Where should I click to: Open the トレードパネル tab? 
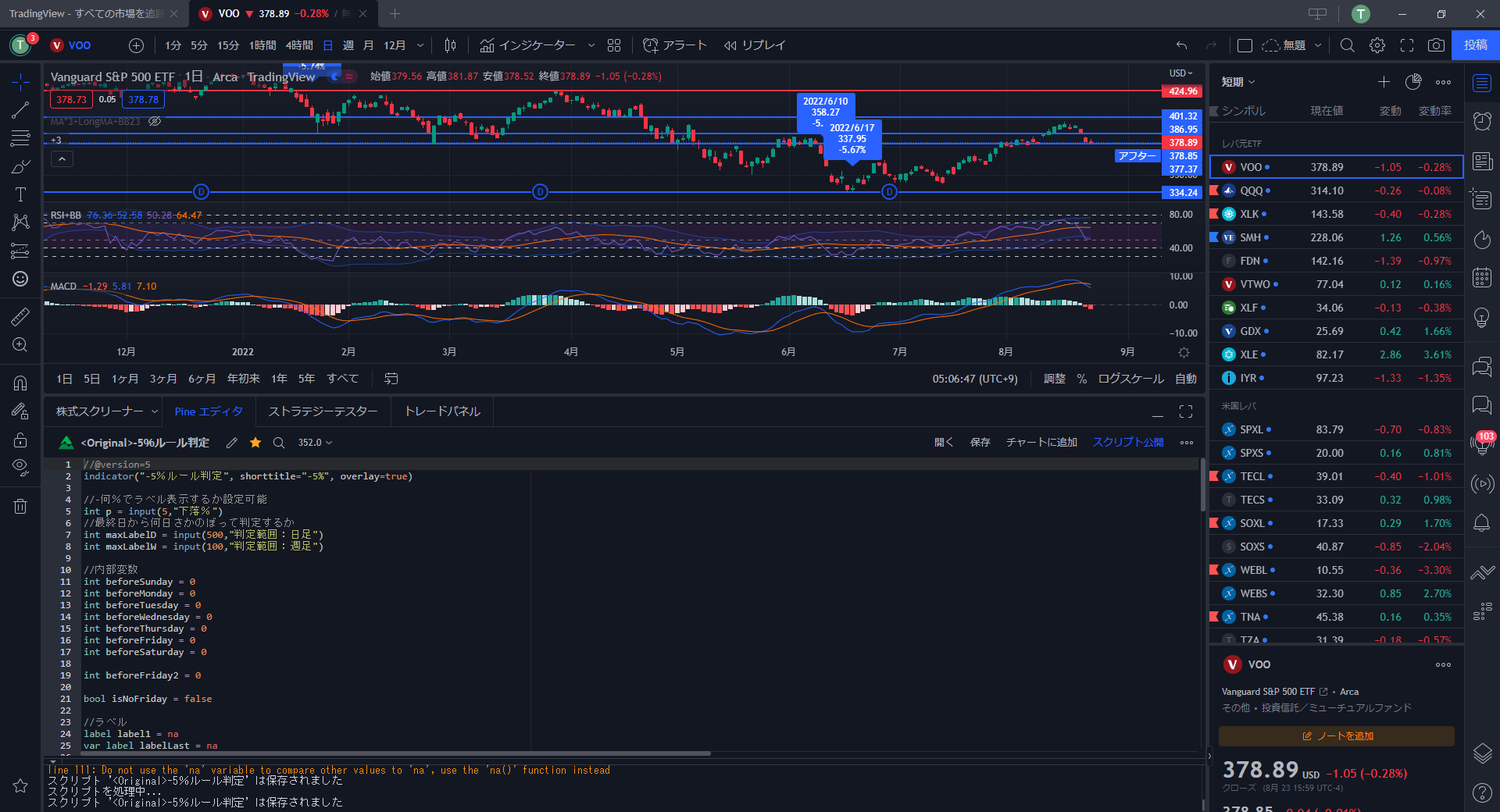[x=442, y=411]
